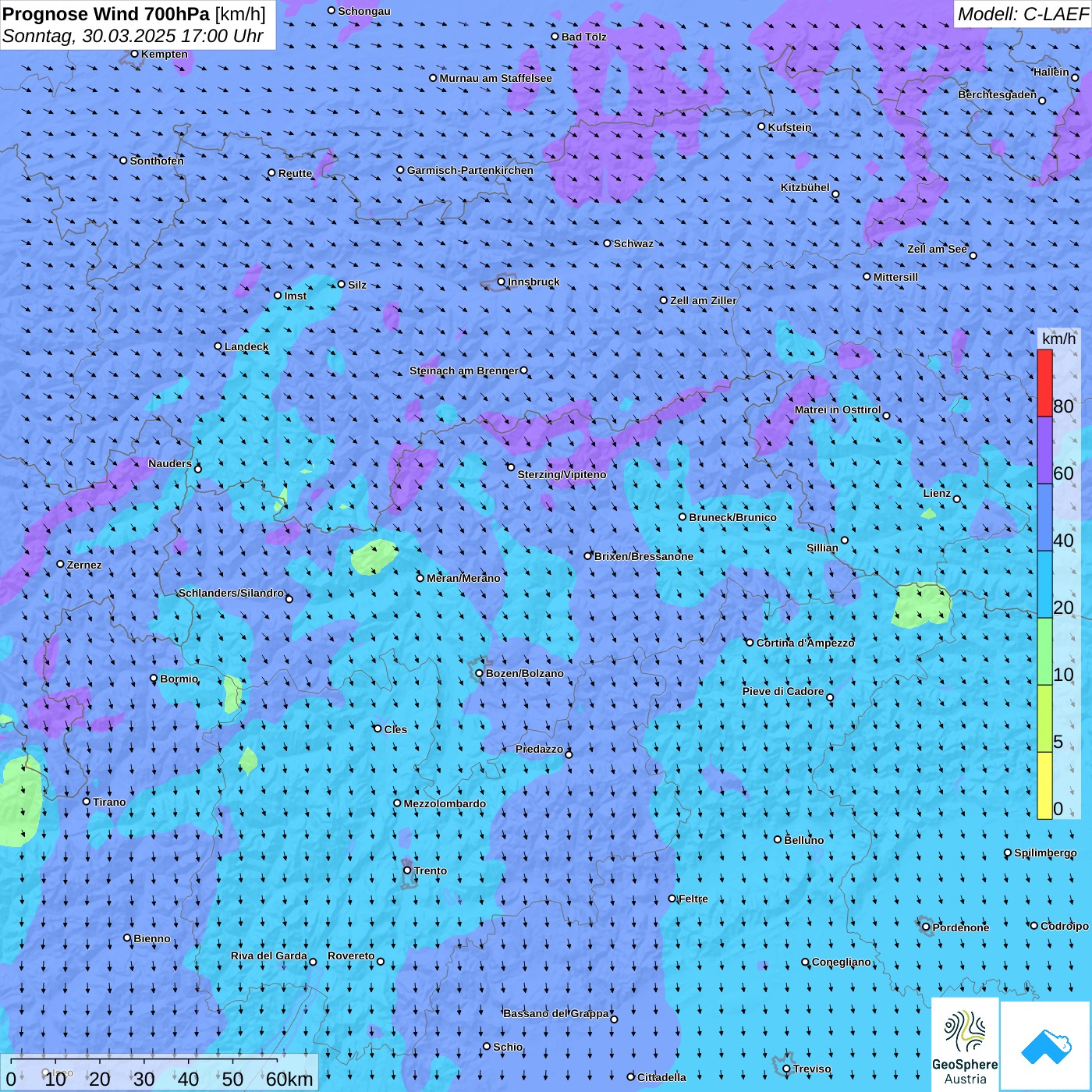The image size is (1092, 1092).
Task: Click the 'Codroipo' label
Action: (1064, 926)
